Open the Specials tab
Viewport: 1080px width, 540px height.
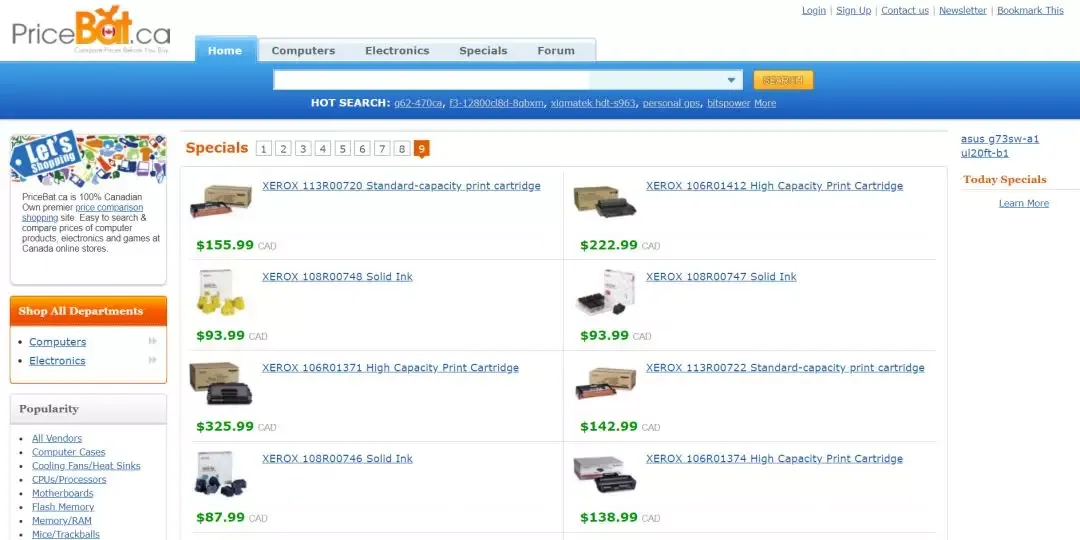click(x=483, y=50)
